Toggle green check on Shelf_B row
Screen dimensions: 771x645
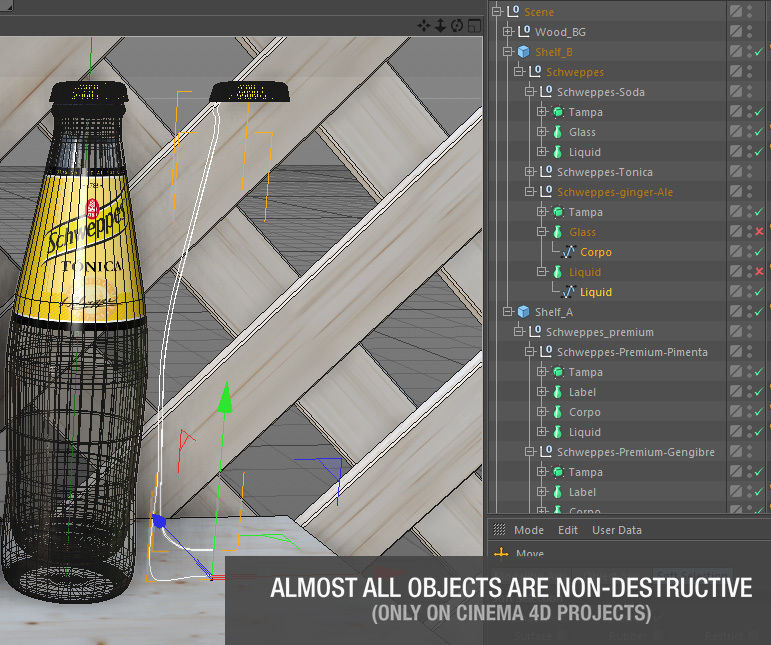[x=759, y=52]
